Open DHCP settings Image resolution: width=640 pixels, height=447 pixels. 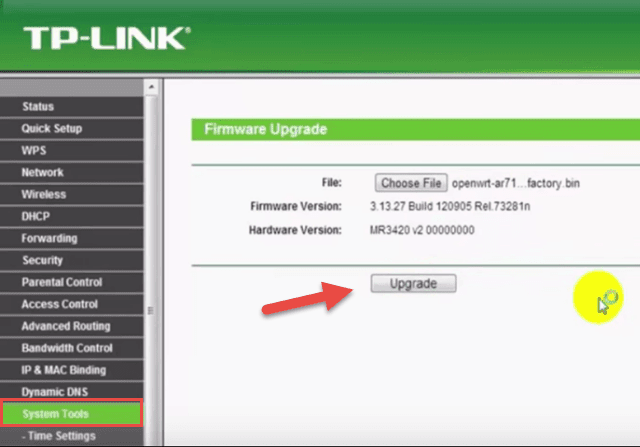[71, 216]
